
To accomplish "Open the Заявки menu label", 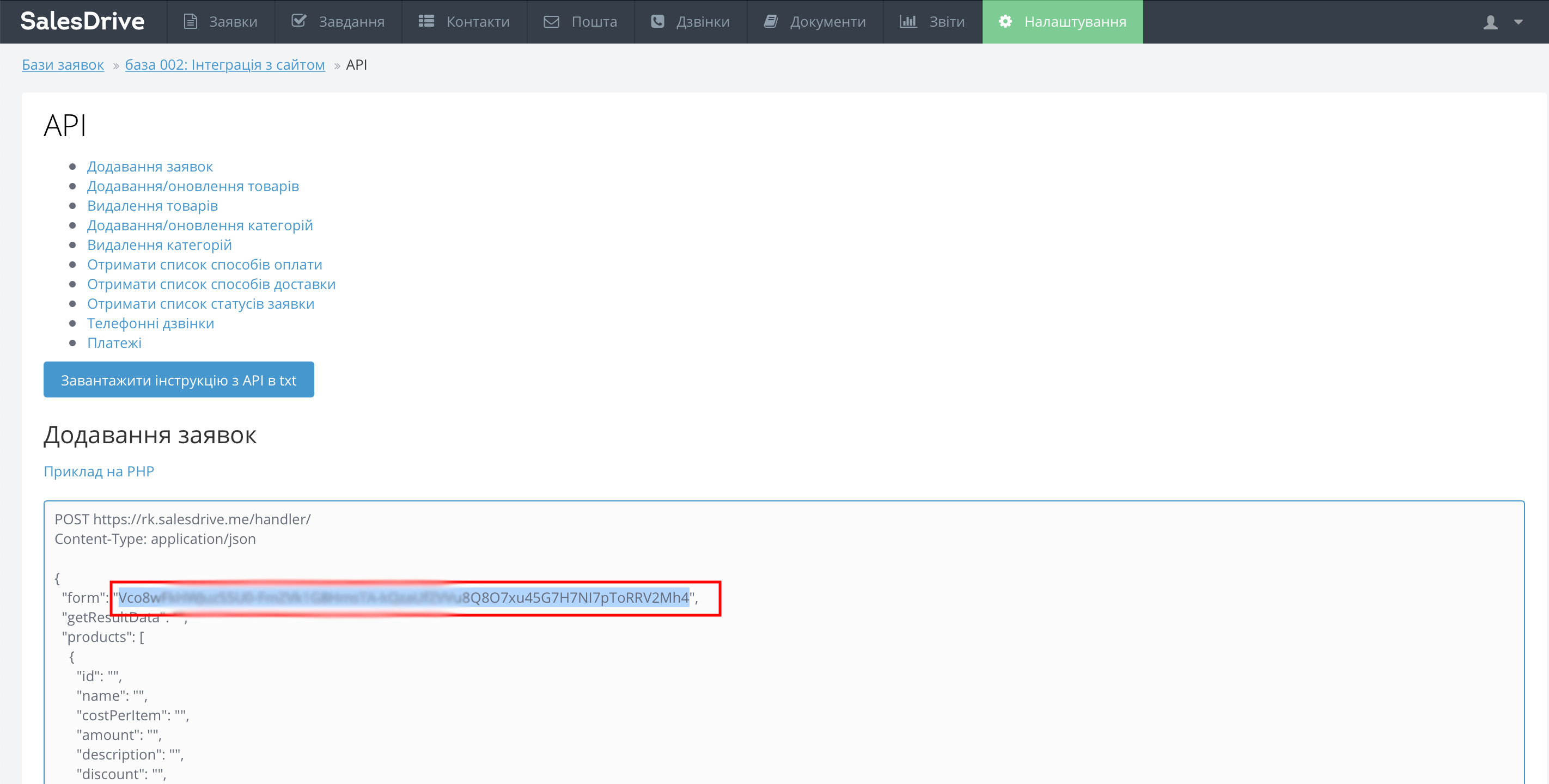I will point(233,22).
